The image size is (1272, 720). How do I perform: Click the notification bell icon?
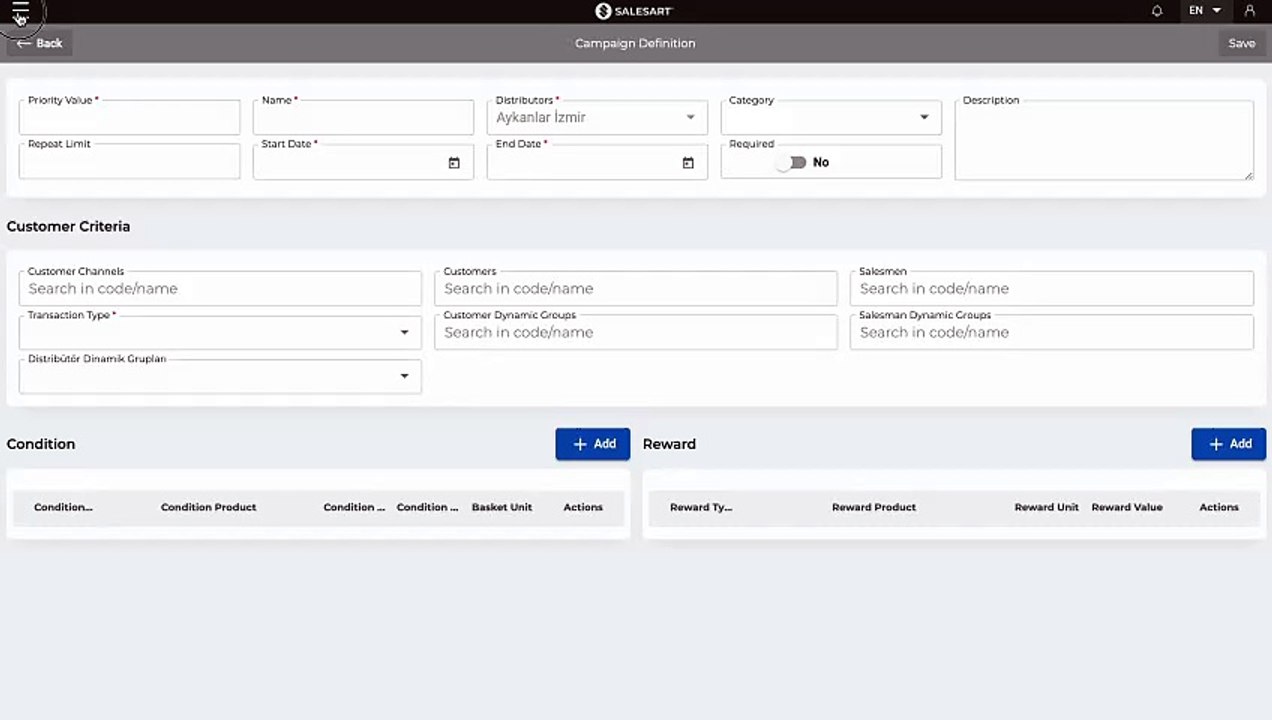pyautogui.click(x=1157, y=11)
